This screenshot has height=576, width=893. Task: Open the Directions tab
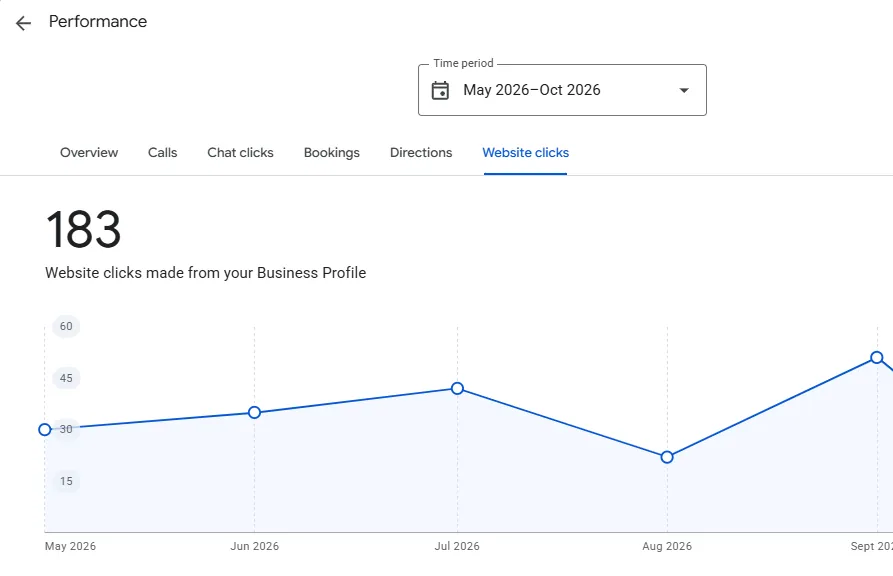pos(421,153)
